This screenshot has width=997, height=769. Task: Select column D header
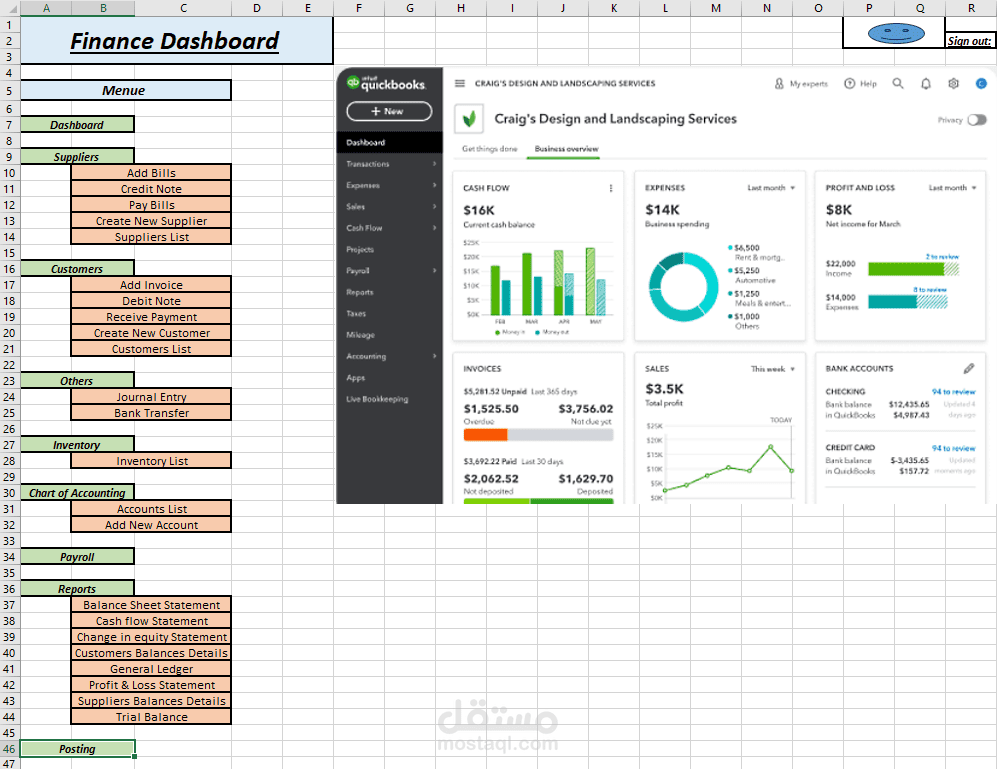256,8
